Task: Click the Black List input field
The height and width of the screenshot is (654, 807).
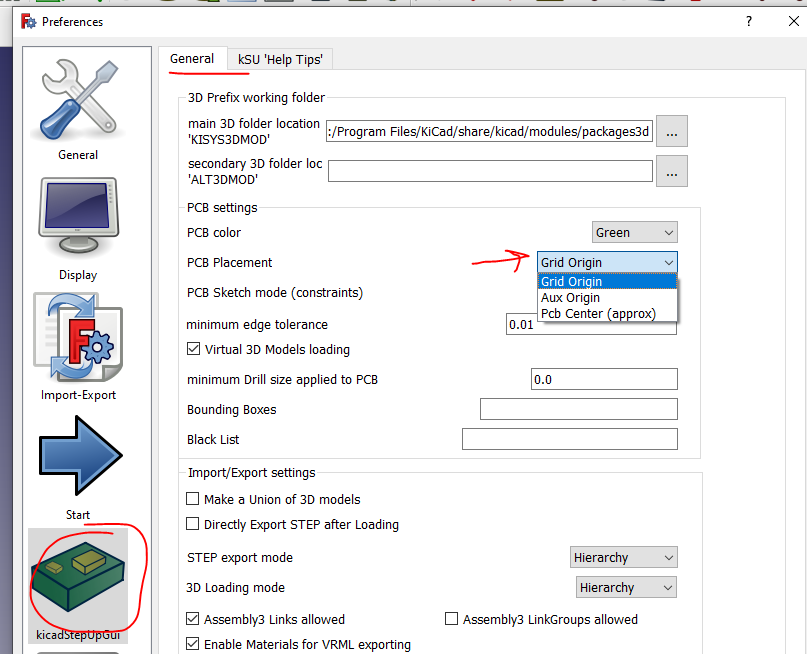Action: tap(570, 439)
